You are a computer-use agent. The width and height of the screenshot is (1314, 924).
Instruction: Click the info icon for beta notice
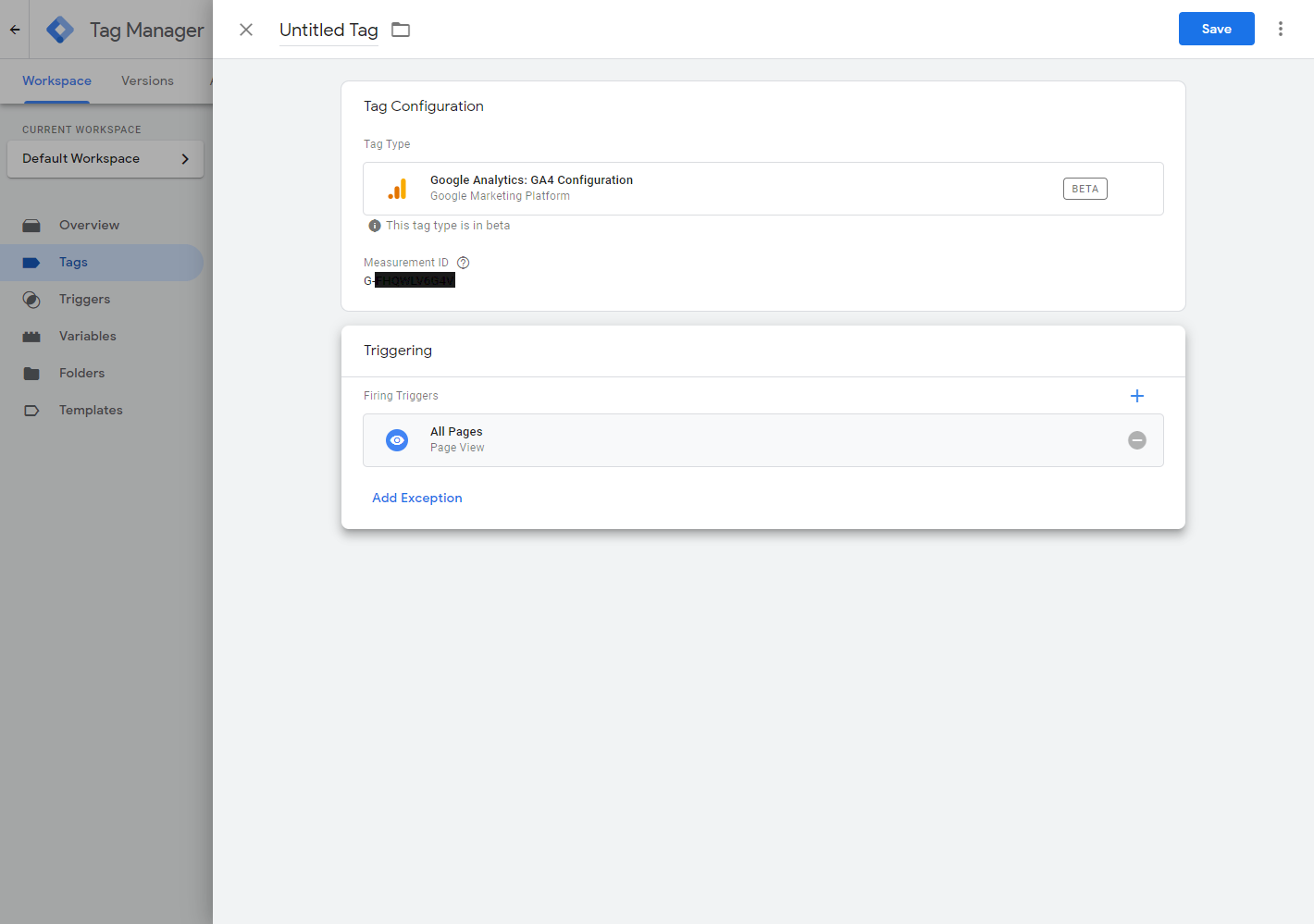tap(375, 226)
